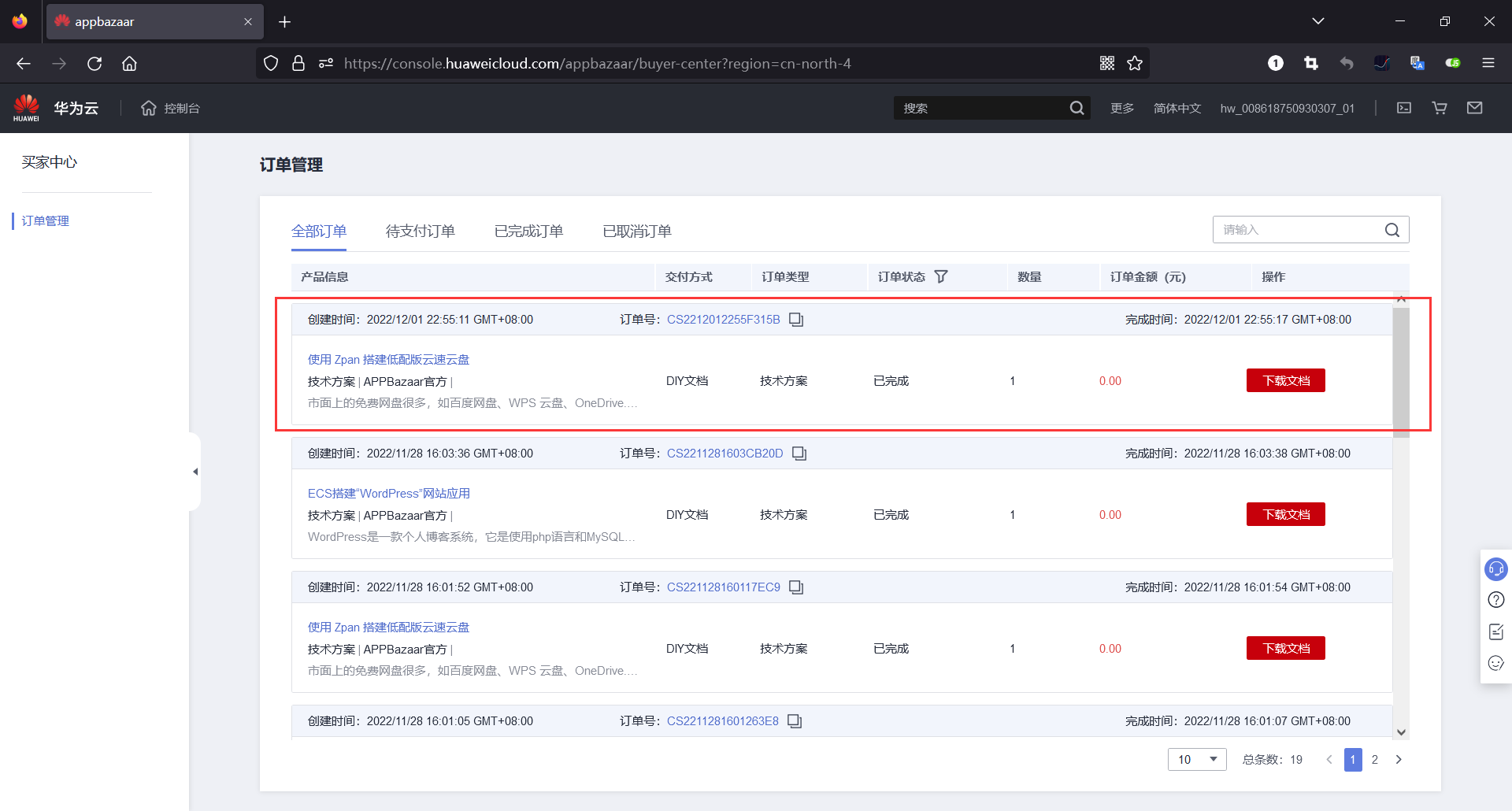Open the cloud shell terminal icon
This screenshot has width=1512, height=811.
1404,108
